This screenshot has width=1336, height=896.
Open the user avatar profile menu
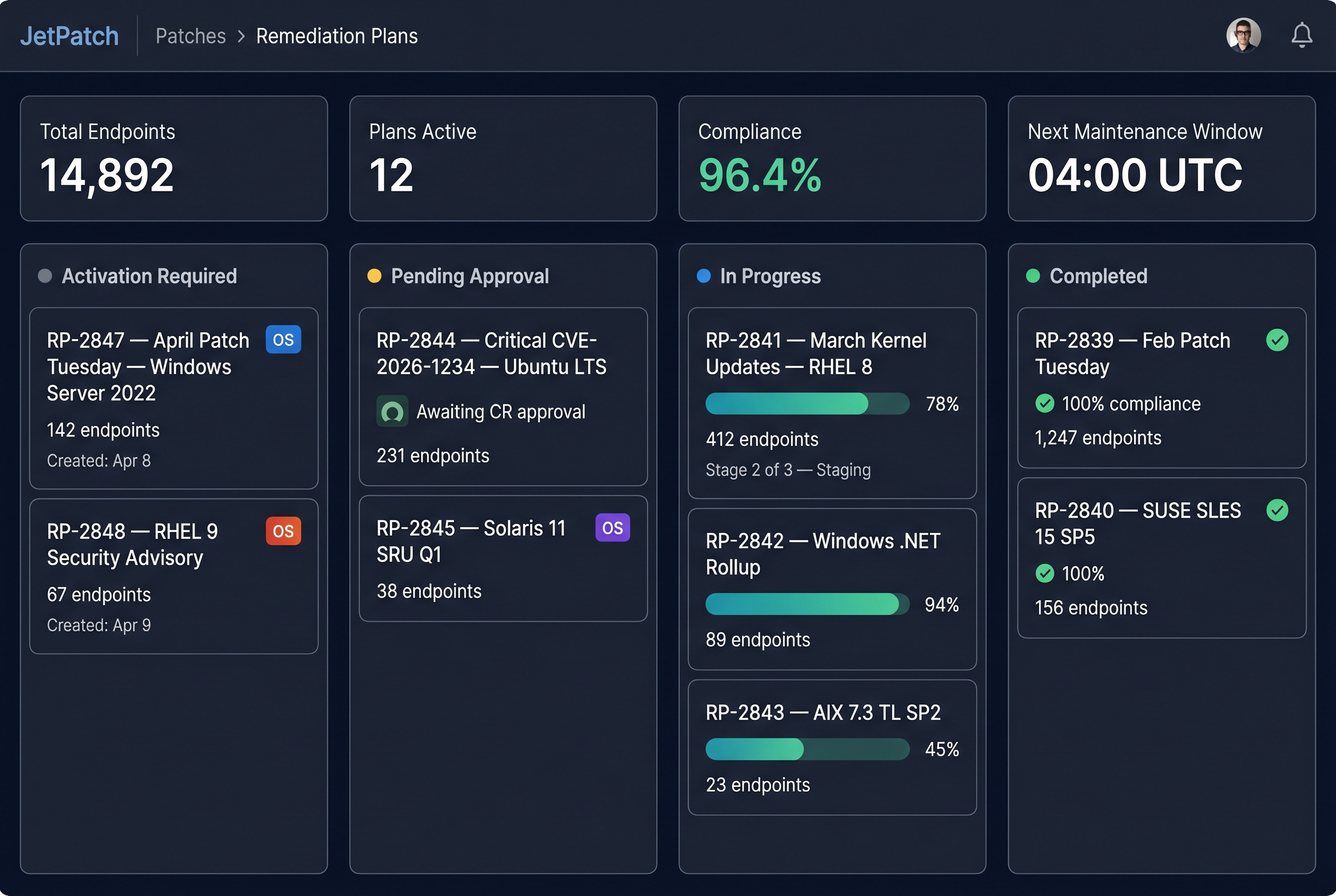[1244, 35]
